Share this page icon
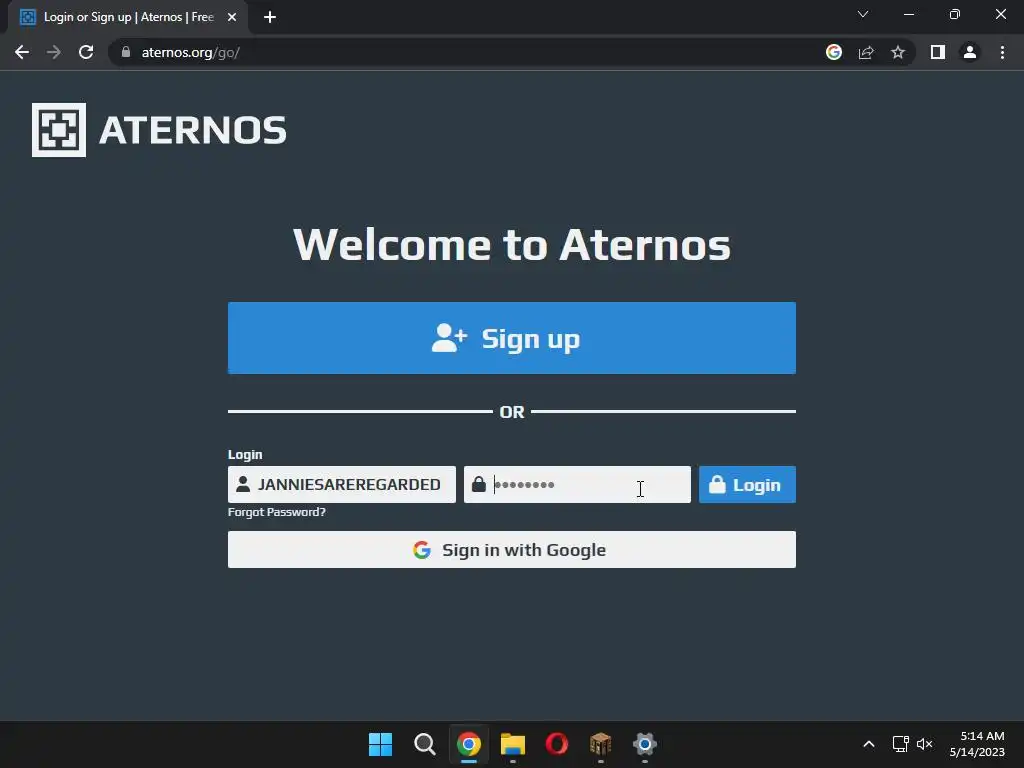1024x768 pixels. click(866, 52)
